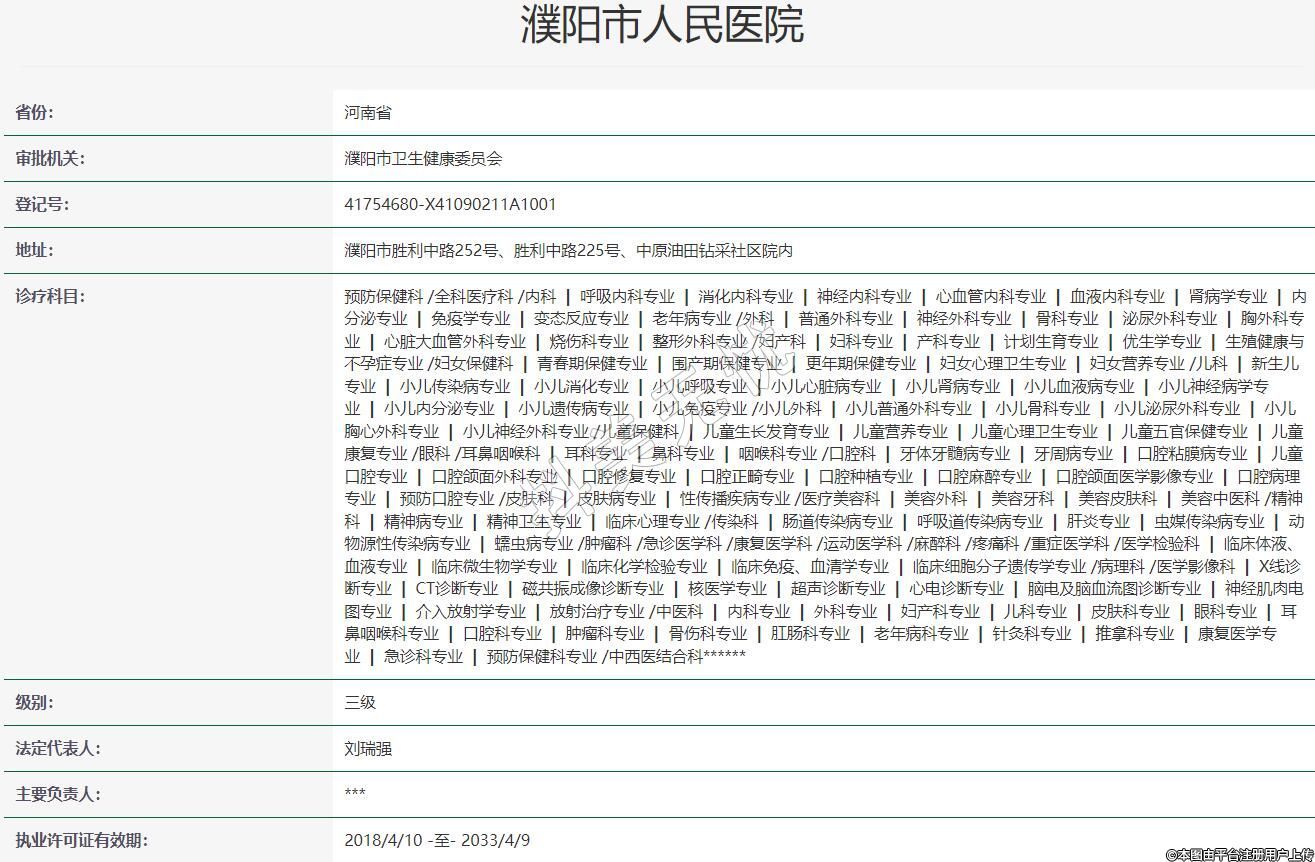
Task: Click the hospital title 濮阳市人民医院
Action: click(x=661, y=25)
